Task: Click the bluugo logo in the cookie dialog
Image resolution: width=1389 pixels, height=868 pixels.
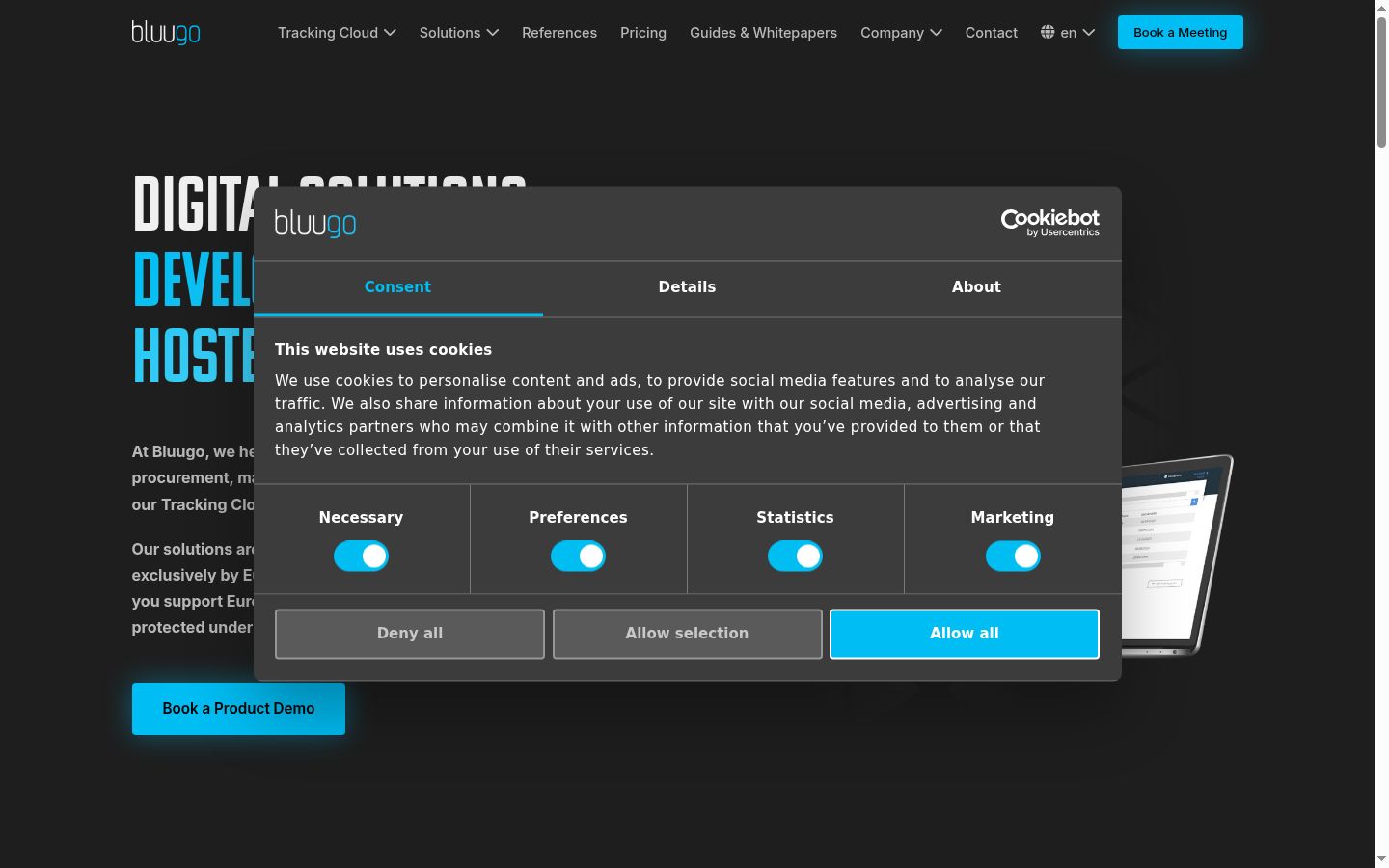Action: pos(315,224)
